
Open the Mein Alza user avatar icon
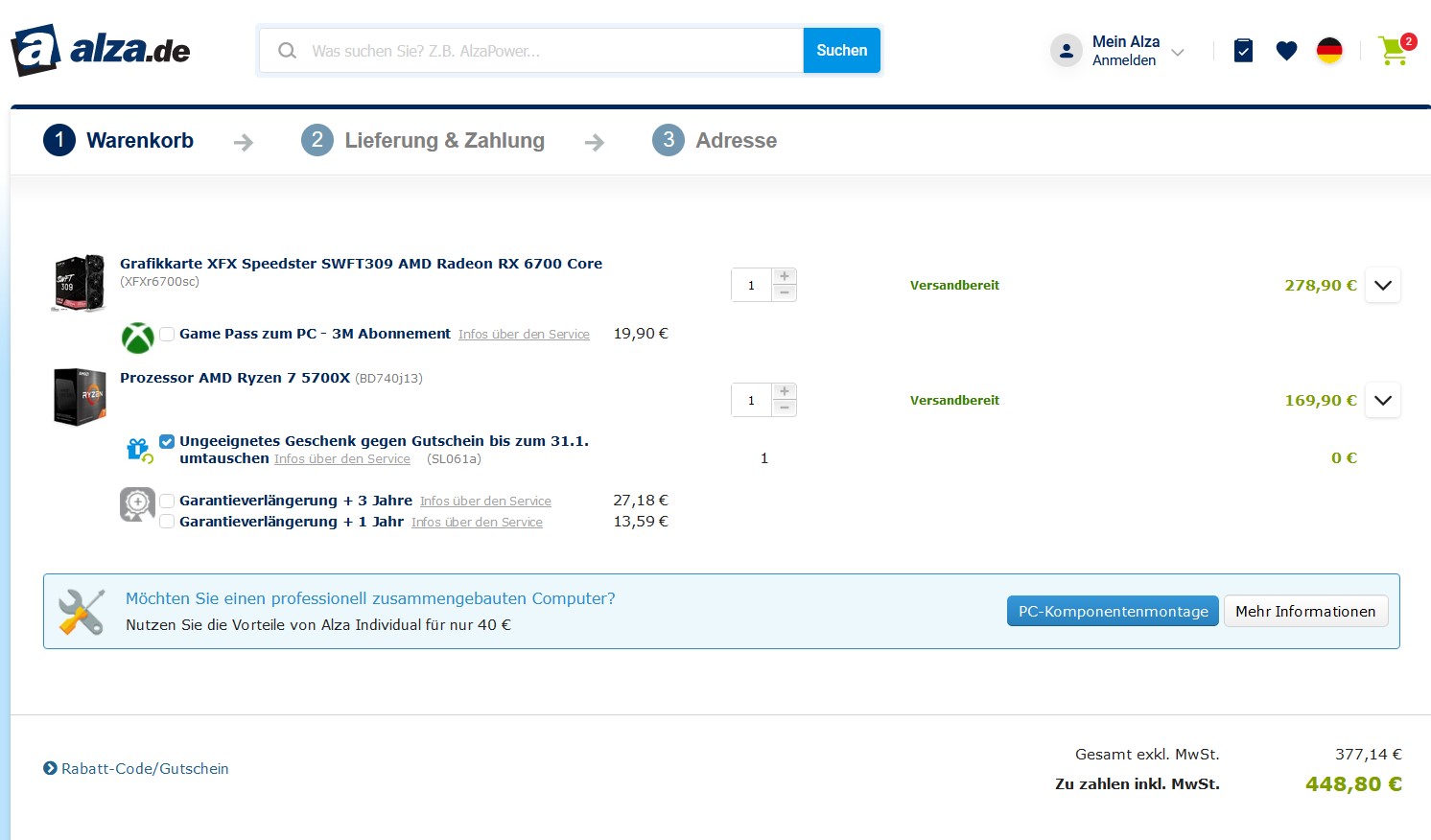(1067, 51)
